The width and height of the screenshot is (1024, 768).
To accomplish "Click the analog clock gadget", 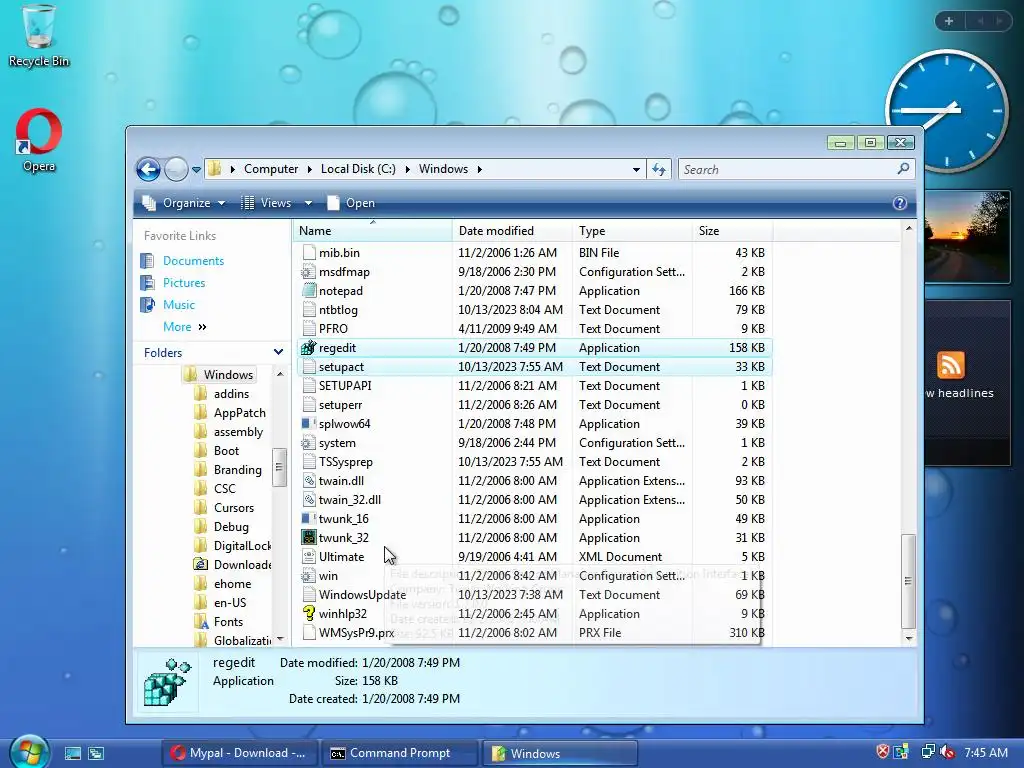I will coord(947,111).
